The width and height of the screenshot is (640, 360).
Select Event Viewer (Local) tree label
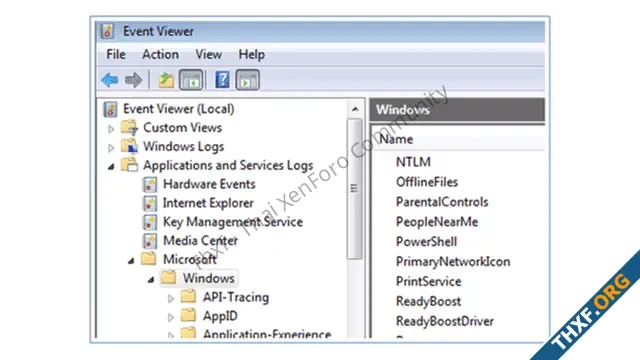point(179,109)
